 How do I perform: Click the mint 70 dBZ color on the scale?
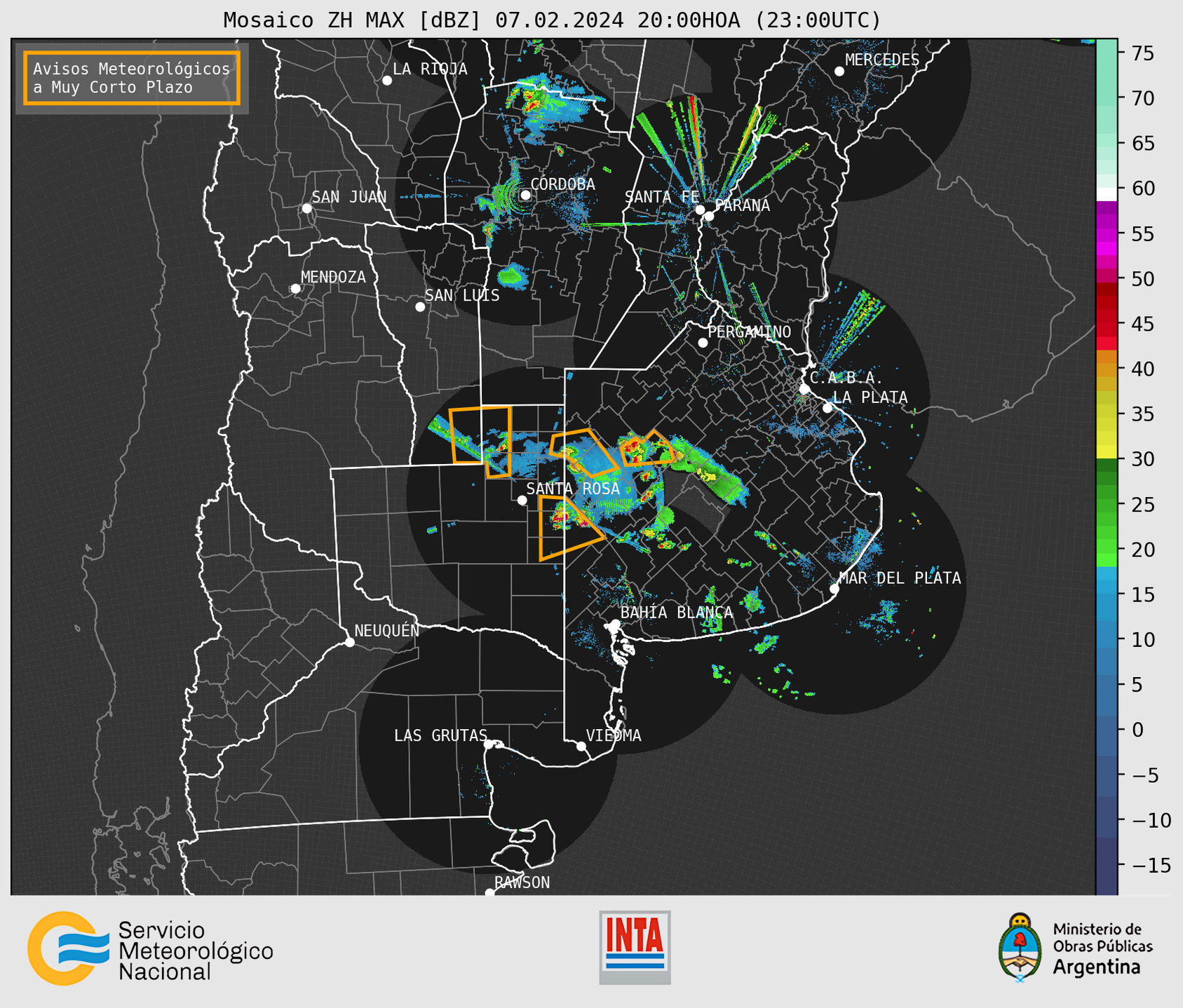point(1107,98)
